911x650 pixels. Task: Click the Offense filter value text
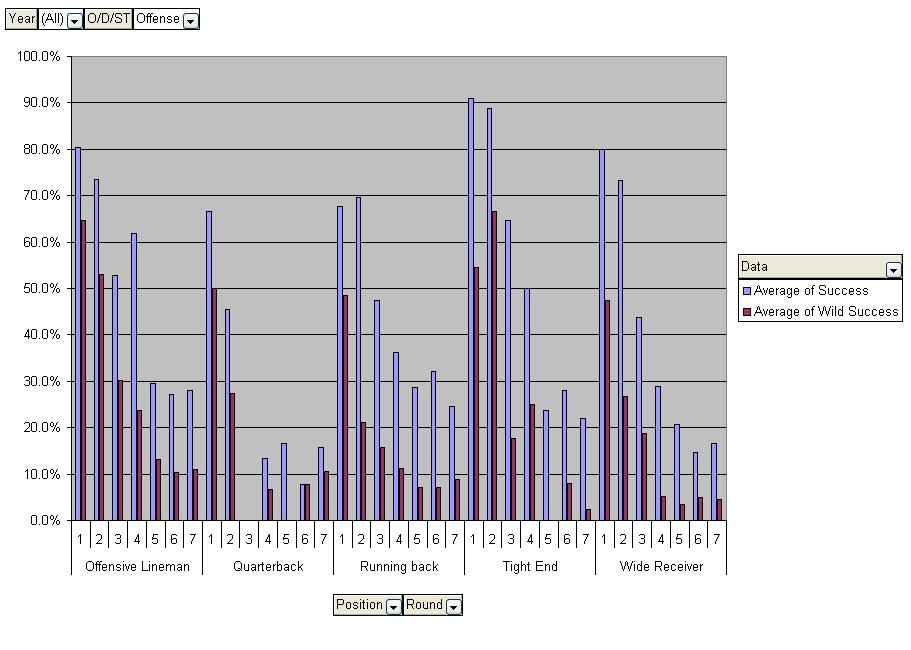[157, 19]
